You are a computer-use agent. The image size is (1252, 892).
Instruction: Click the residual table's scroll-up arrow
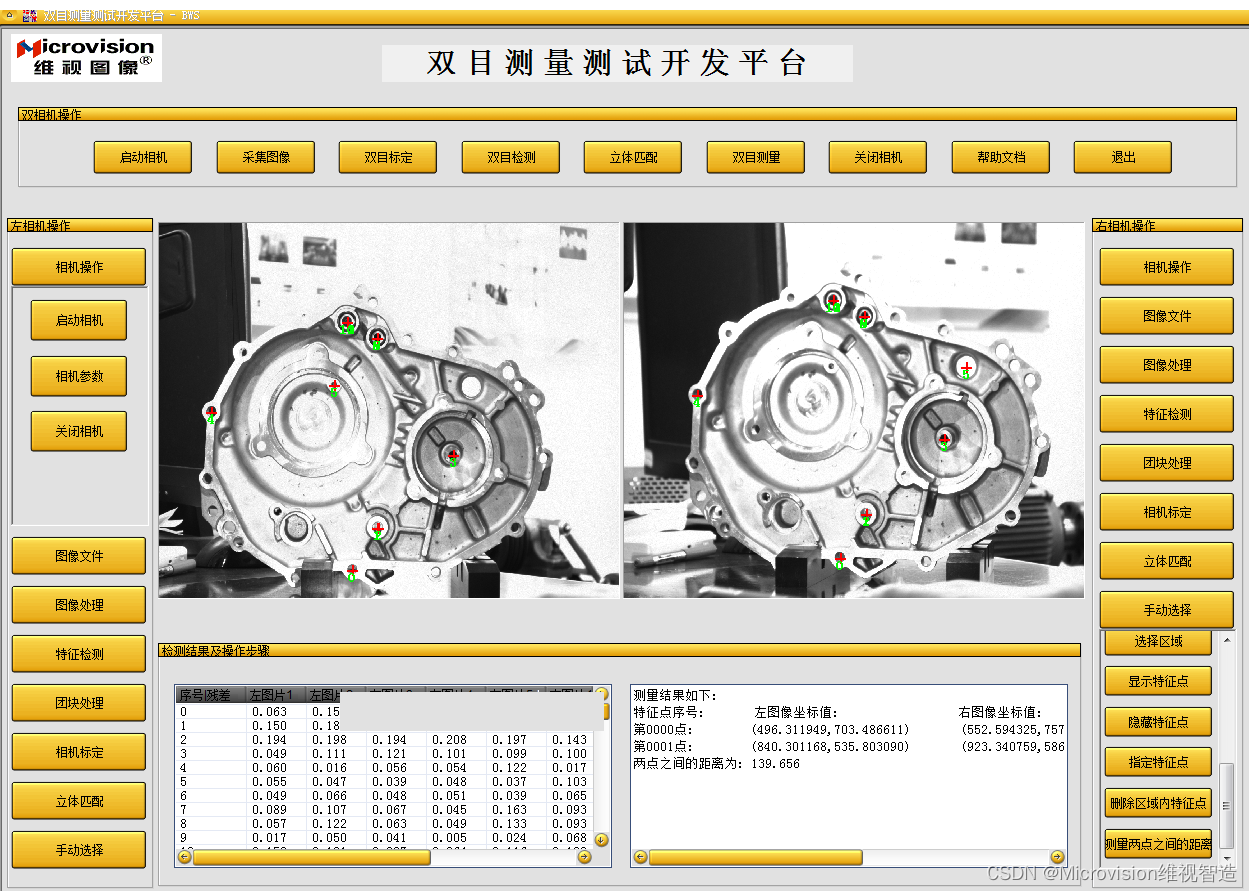coord(601,692)
